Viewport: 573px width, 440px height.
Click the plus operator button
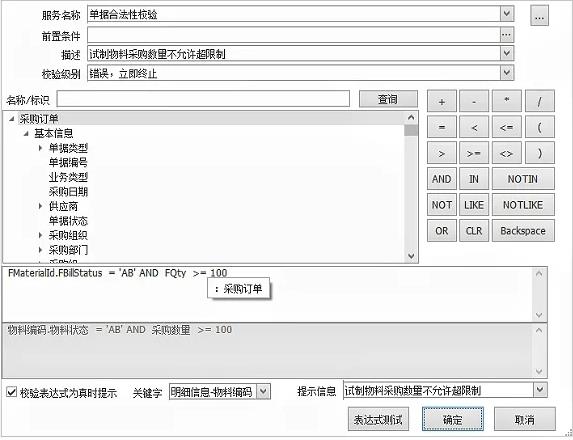pyautogui.click(x=441, y=101)
